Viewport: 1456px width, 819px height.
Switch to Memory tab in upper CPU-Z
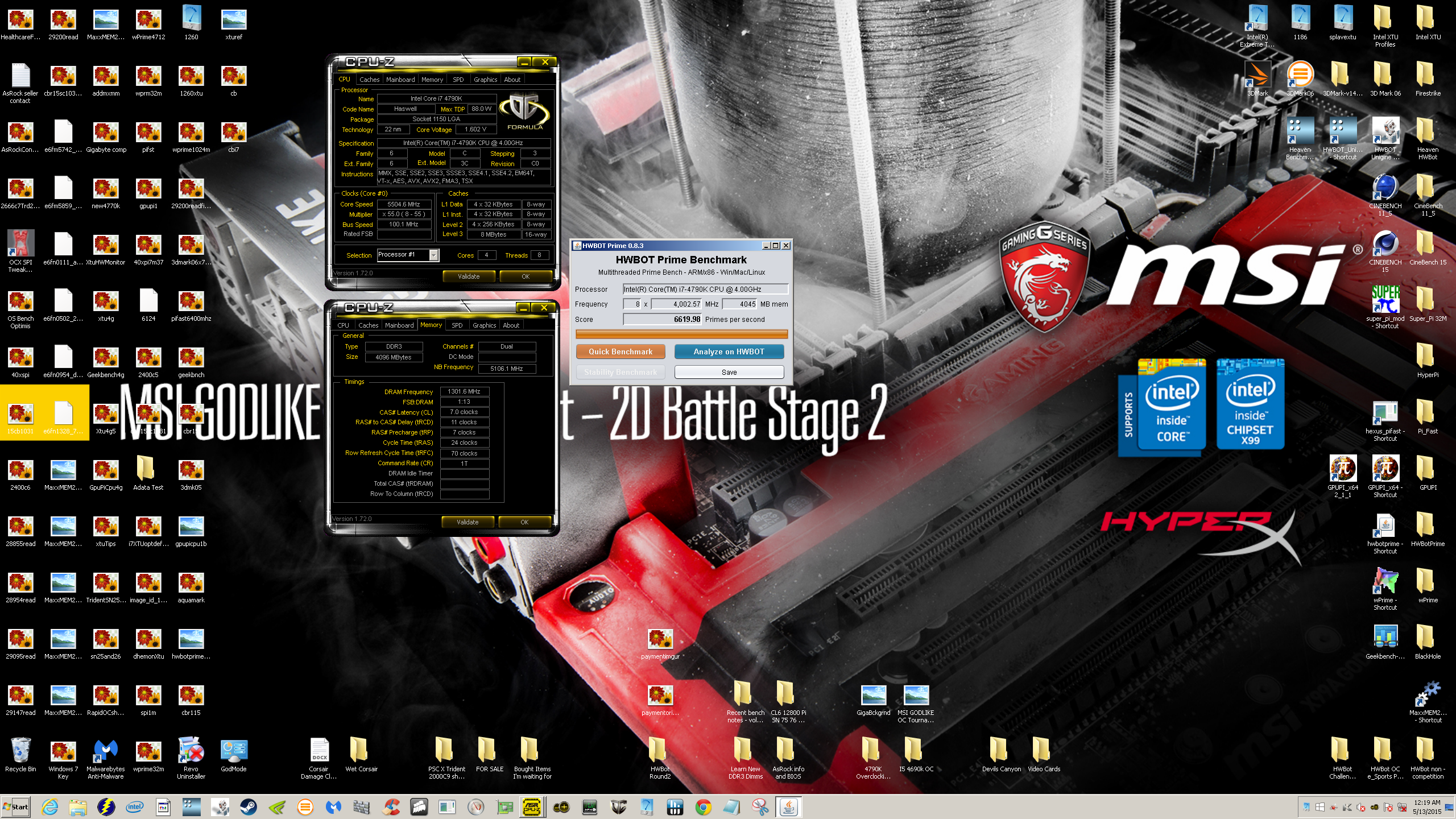[x=432, y=80]
